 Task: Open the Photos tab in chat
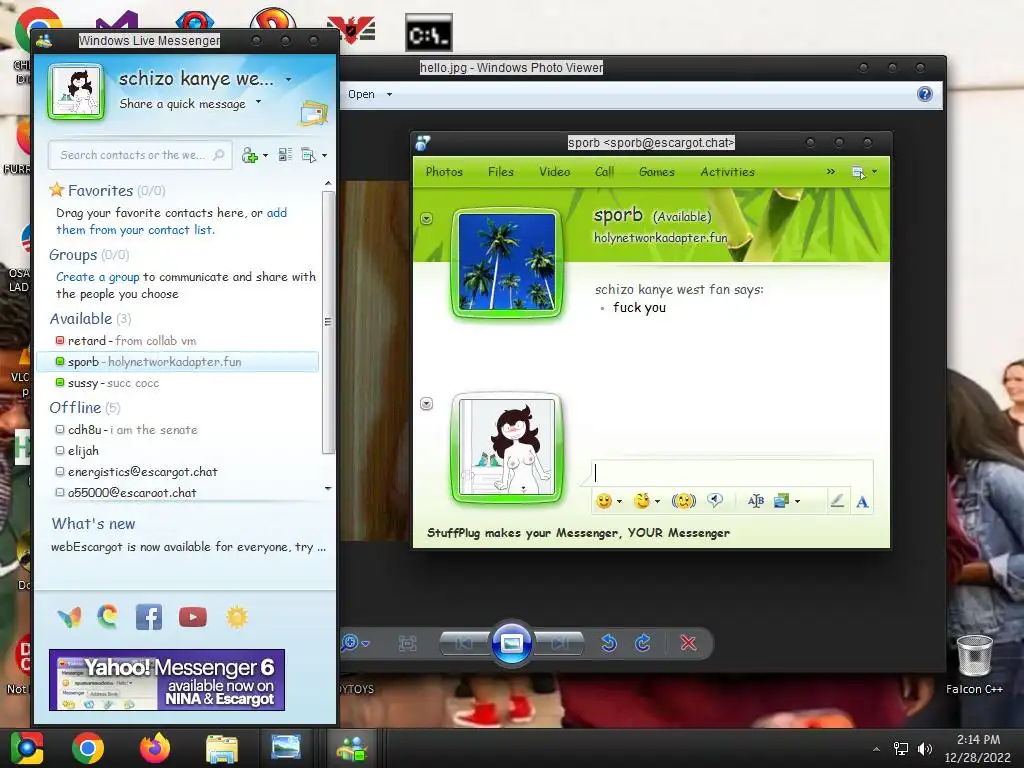pyautogui.click(x=444, y=172)
